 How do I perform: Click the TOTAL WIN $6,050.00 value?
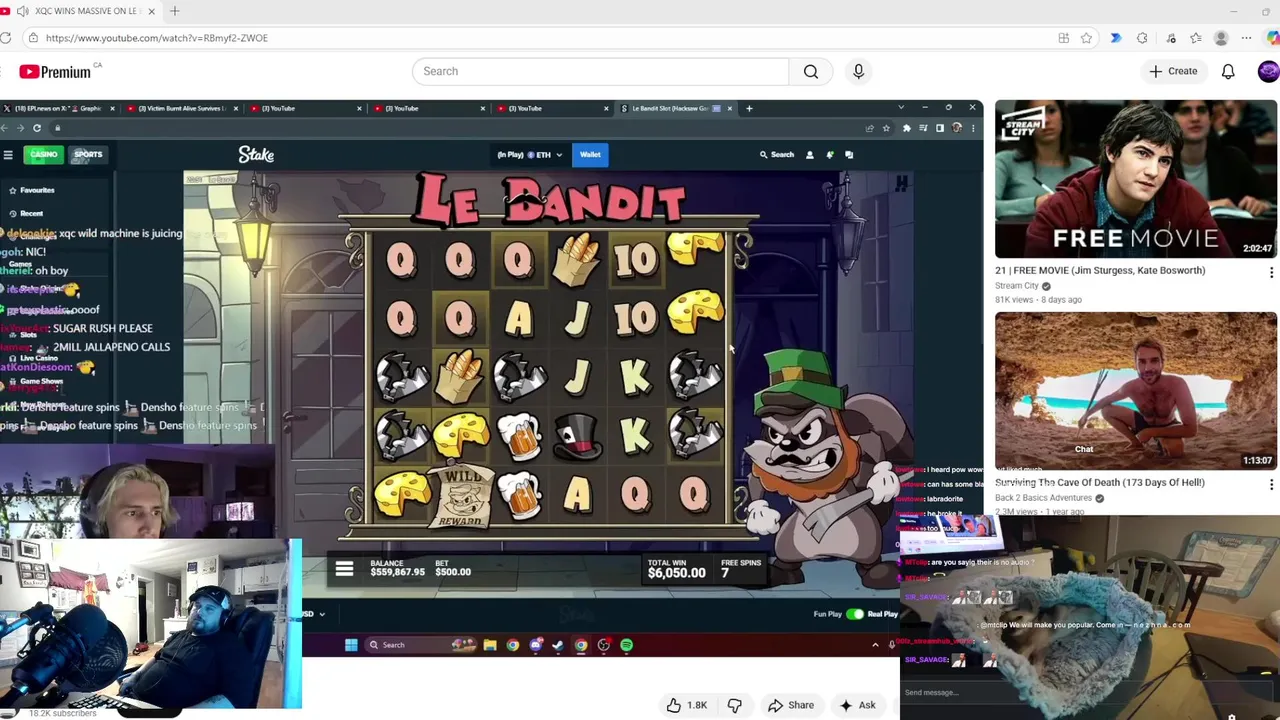pyautogui.click(x=676, y=573)
